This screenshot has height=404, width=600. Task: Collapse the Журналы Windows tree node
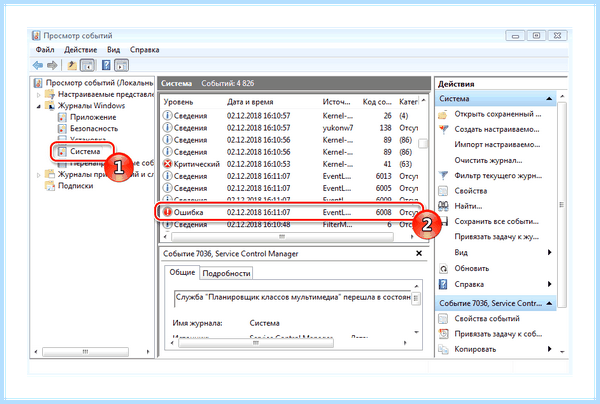pos(39,106)
